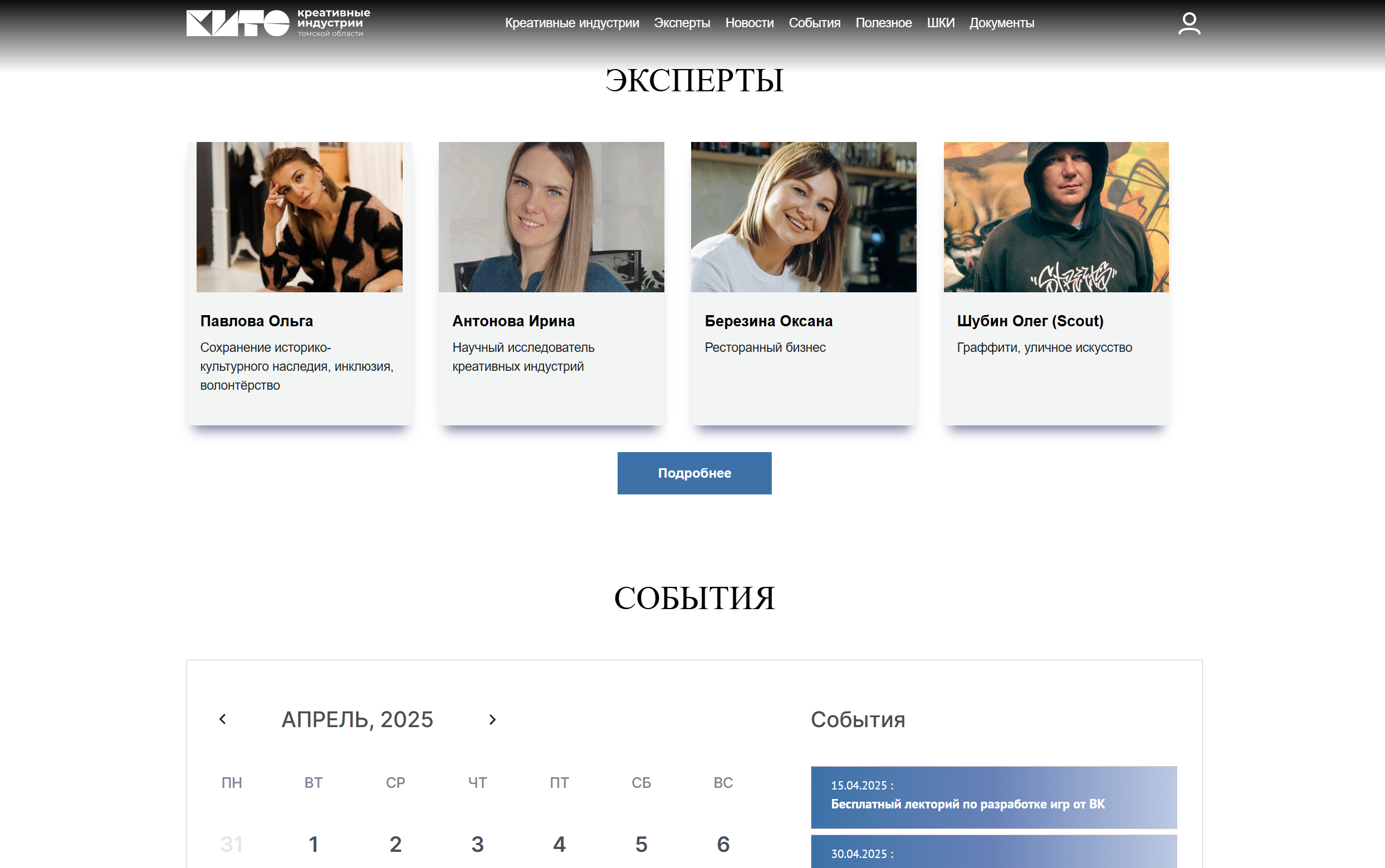
Task: Open the 15.04.2025 VK game lecture event
Action: [994, 797]
